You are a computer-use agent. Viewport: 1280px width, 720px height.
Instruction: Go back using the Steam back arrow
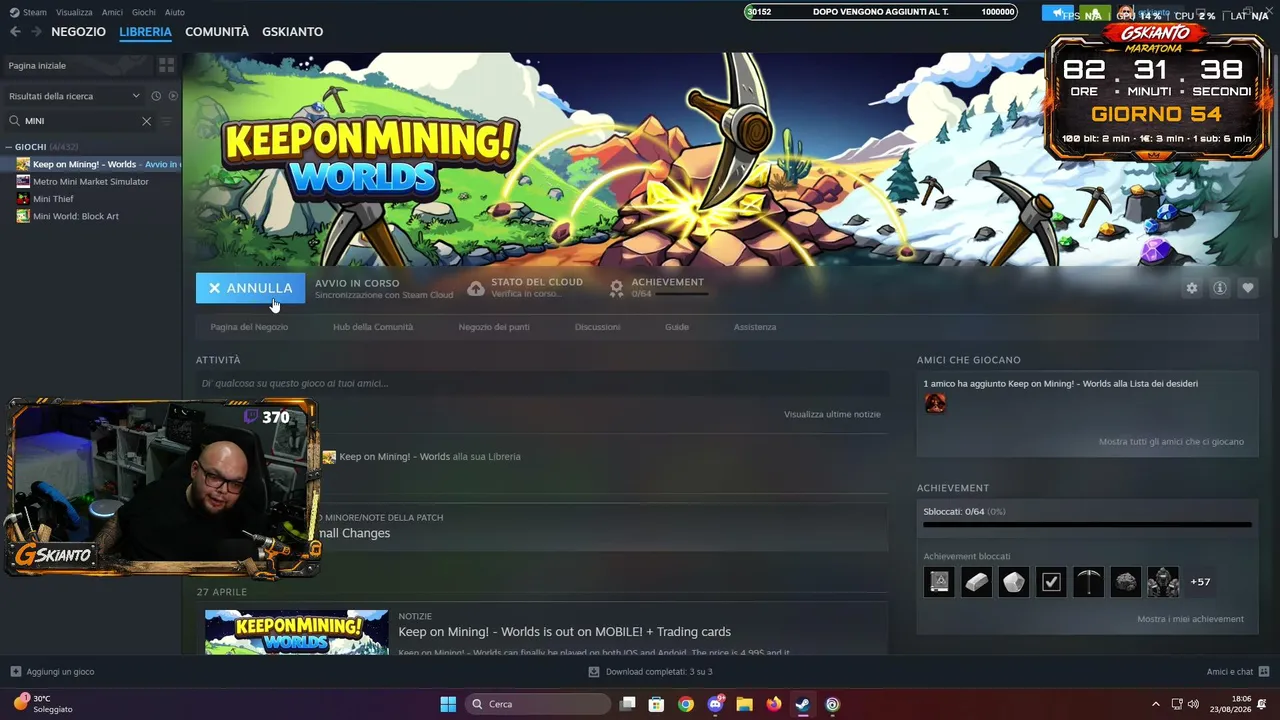point(15,32)
